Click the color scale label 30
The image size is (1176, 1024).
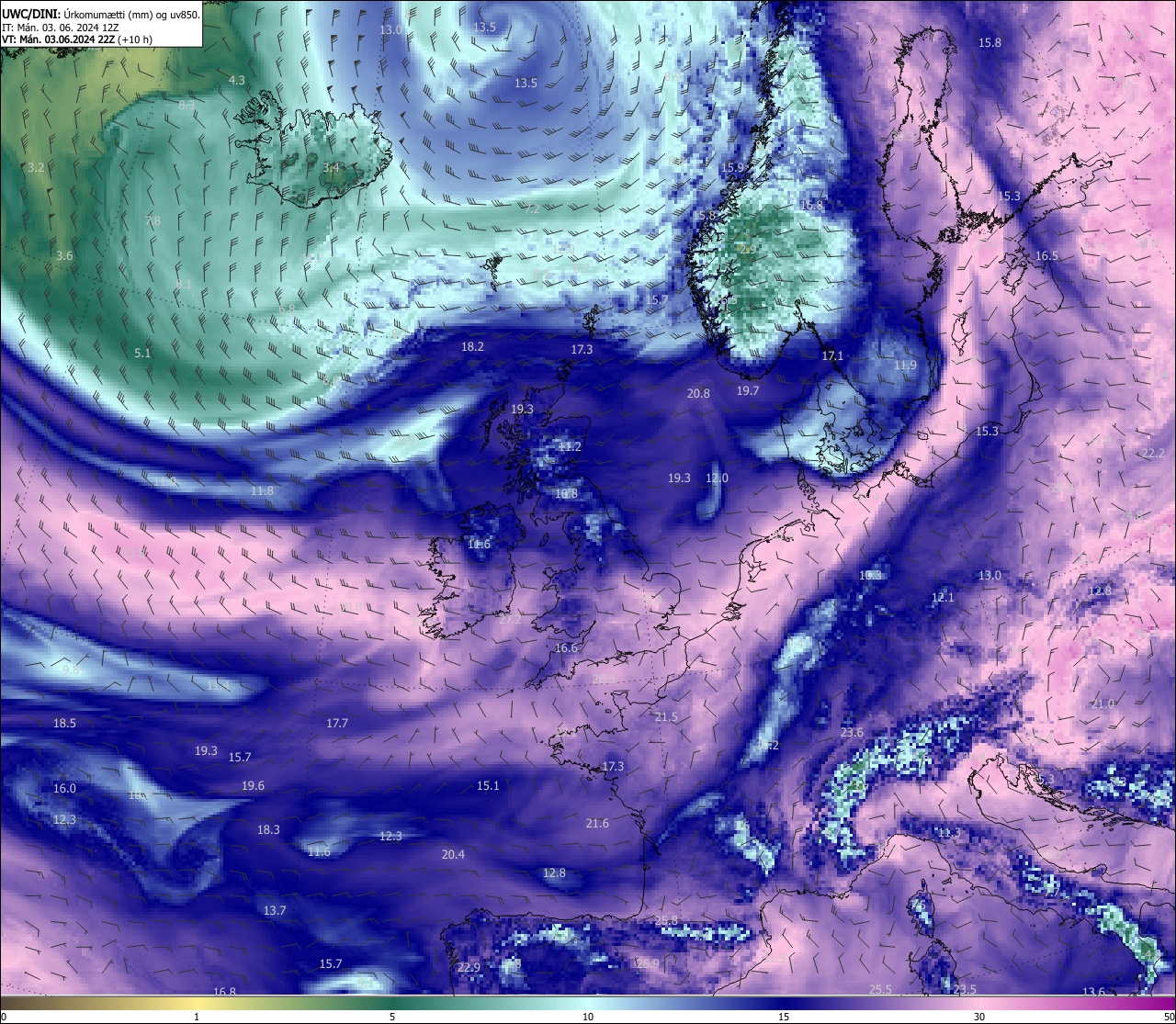979,1017
